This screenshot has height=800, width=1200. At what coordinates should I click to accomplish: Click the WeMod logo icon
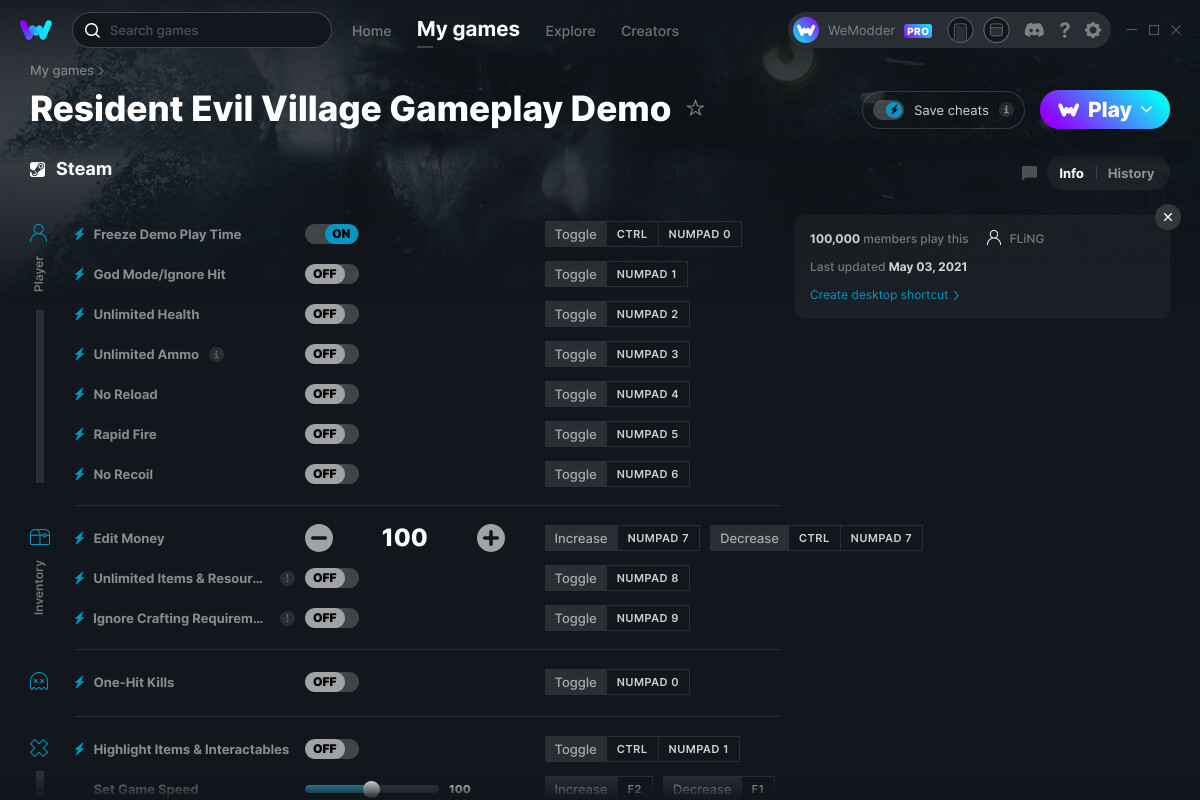coord(36,30)
